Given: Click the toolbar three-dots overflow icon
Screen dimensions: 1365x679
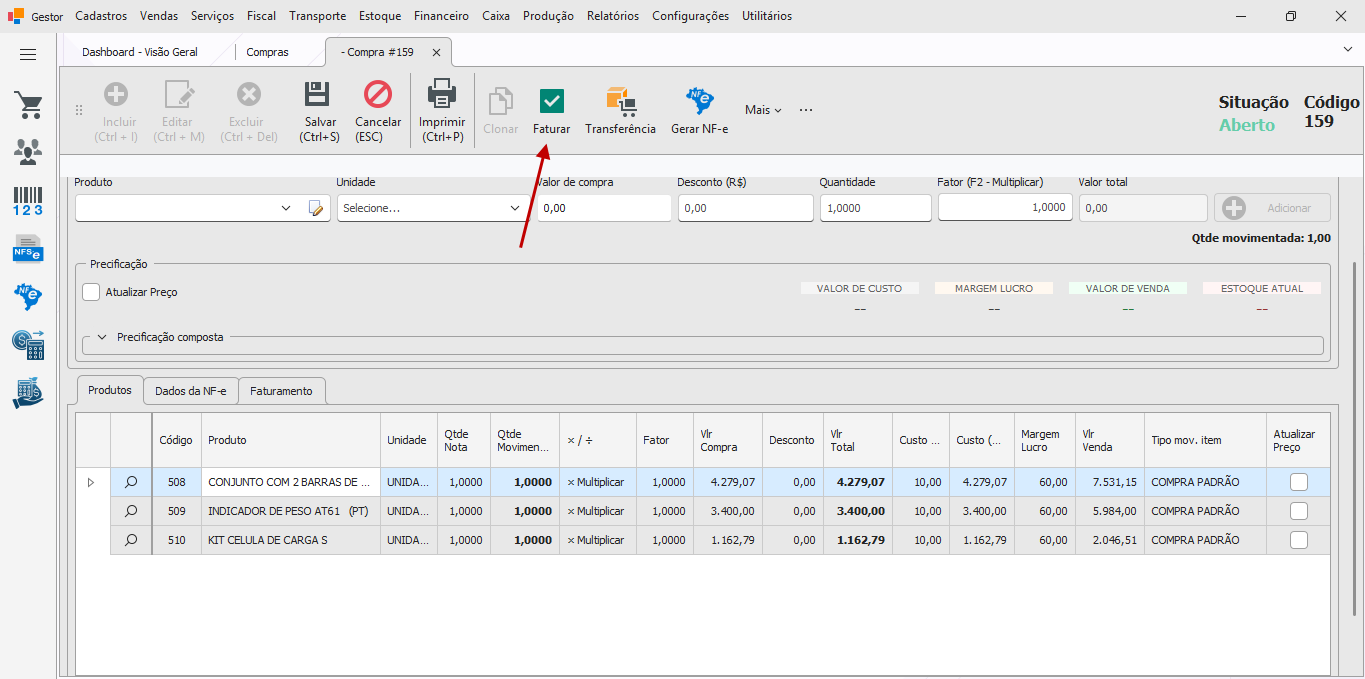Looking at the screenshot, I should [806, 110].
